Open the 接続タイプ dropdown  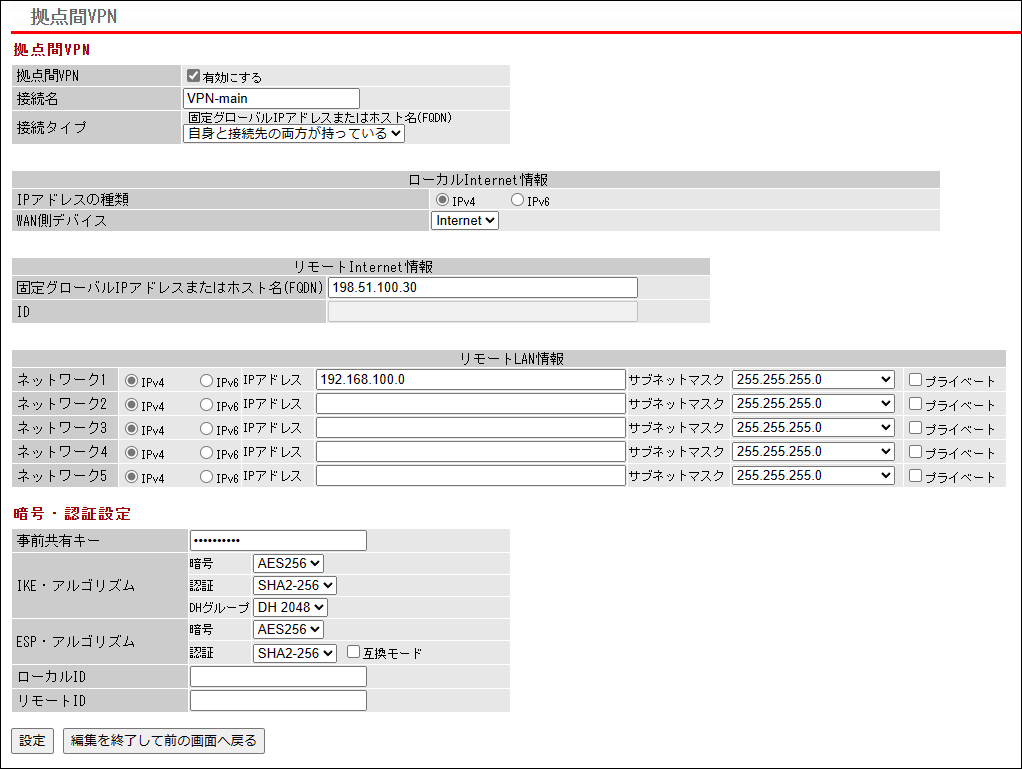294,134
